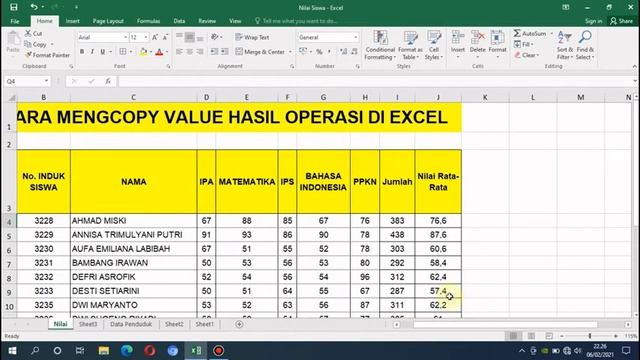The width and height of the screenshot is (640, 360).
Task: Click the Increase Indent icon
Action: click(225, 52)
